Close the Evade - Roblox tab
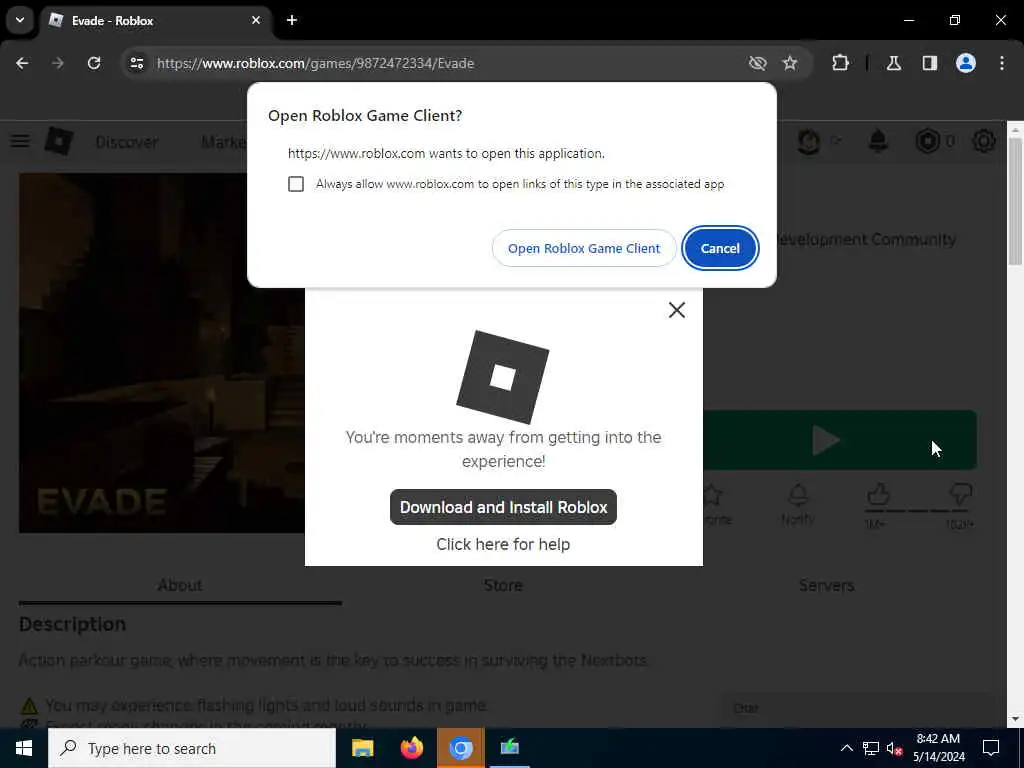Screen dimensions: 1024x768 [256, 20]
